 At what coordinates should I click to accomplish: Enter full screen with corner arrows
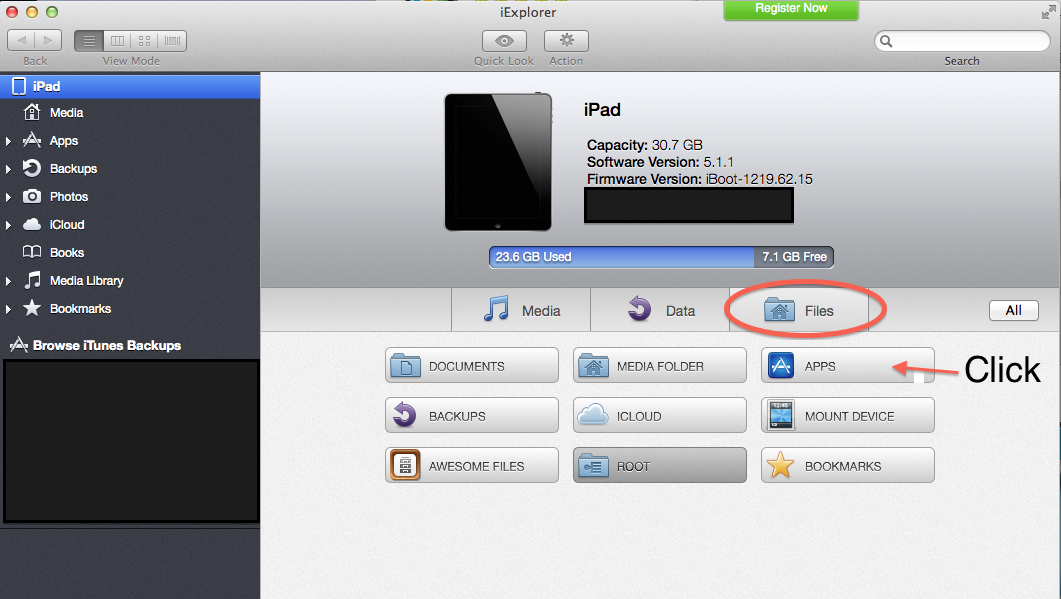click(x=1048, y=12)
